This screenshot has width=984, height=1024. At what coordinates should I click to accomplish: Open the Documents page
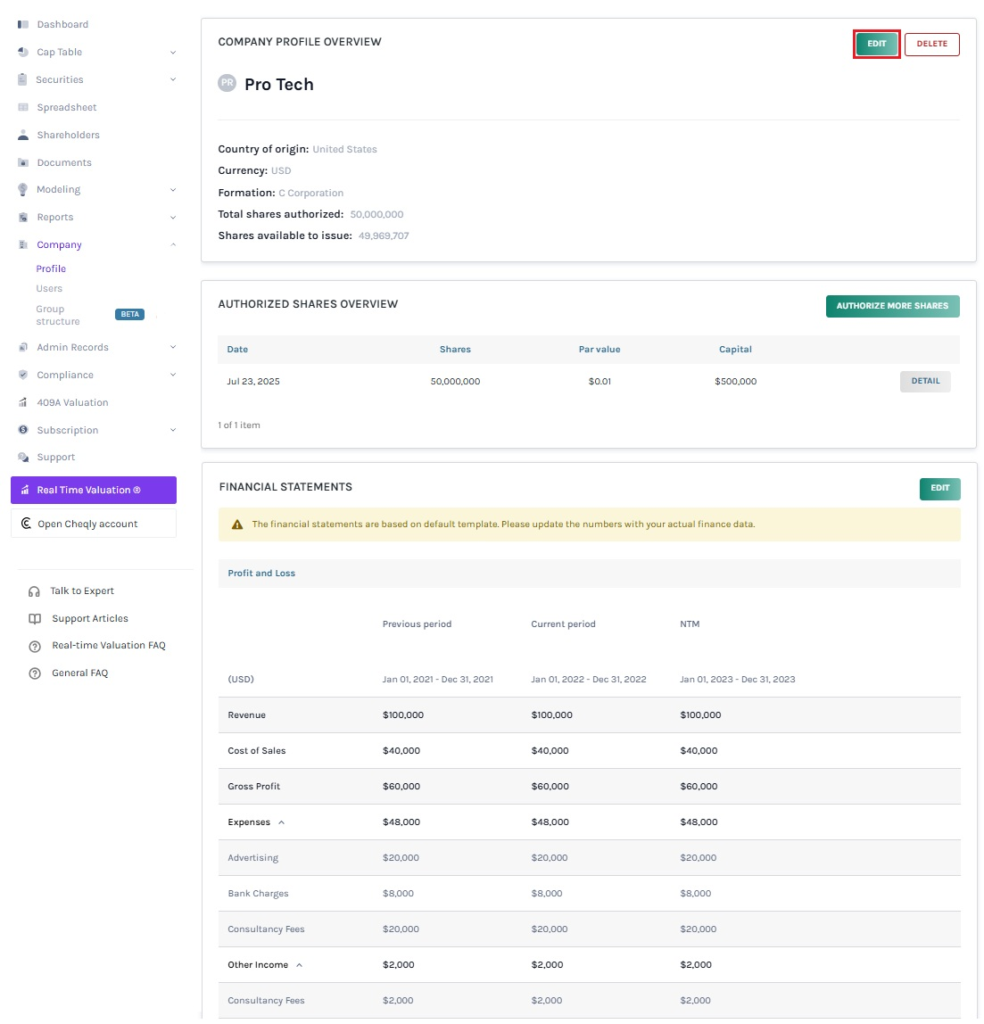64,162
